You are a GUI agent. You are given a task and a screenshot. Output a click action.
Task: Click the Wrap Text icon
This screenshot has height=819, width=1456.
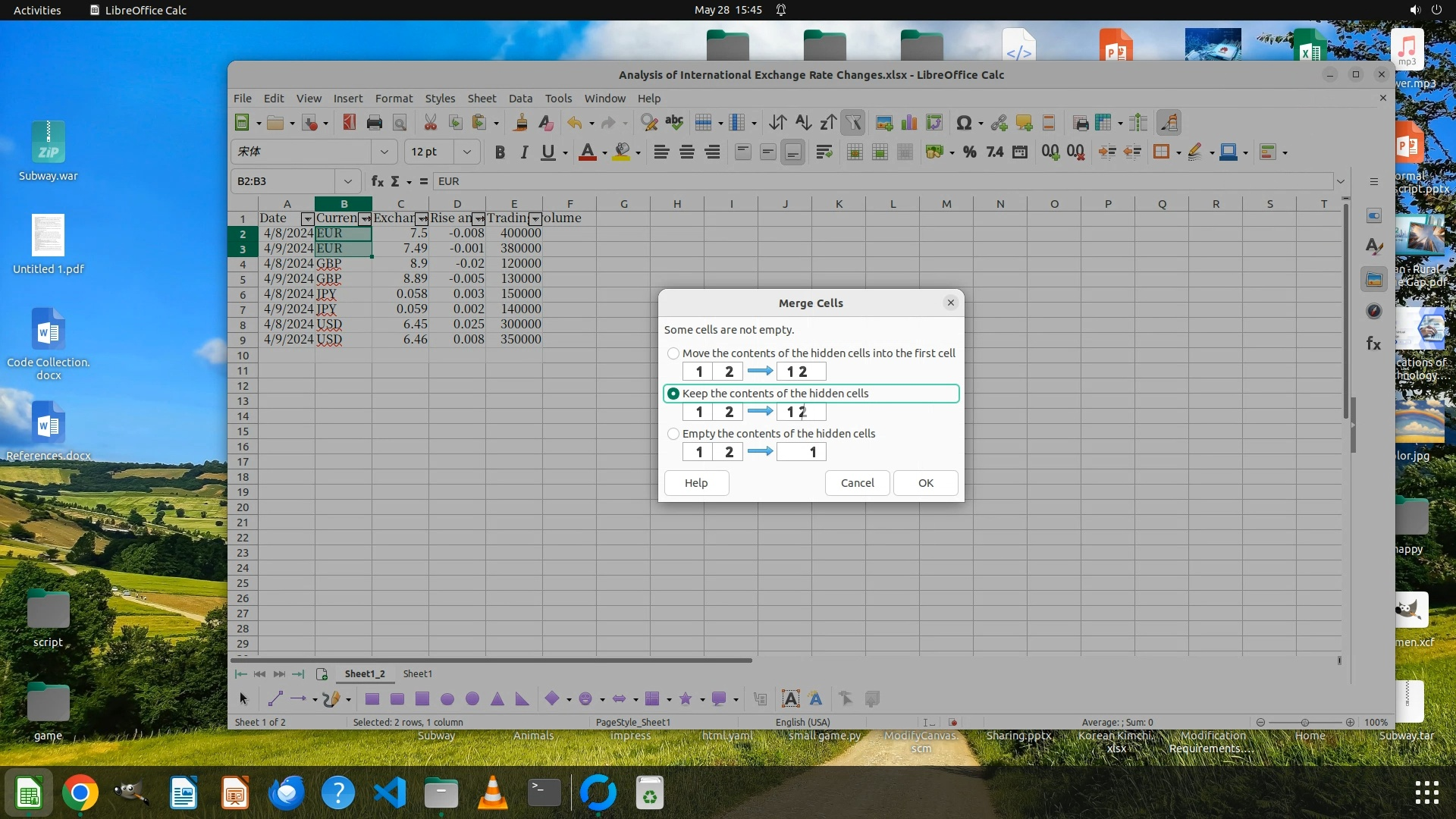824,152
